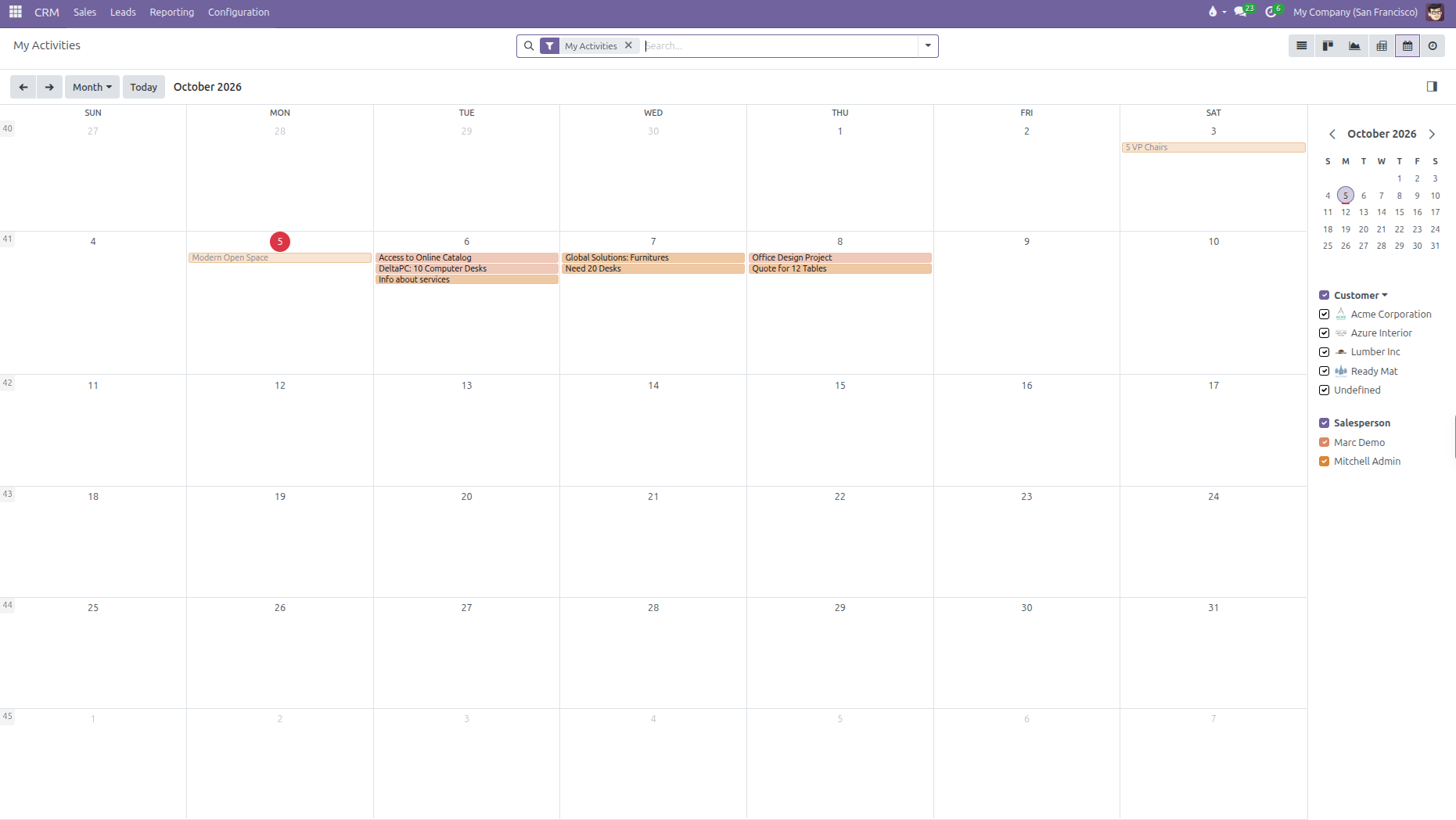Image resolution: width=1456 pixels, height=820 pixels.
Task: Select the calendar view icon
Action: 1407,46
